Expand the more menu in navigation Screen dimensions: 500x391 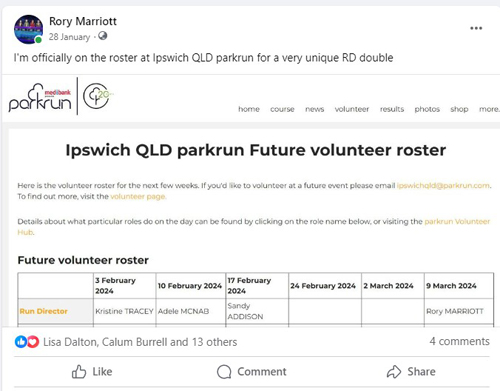[x=489, y=109]
